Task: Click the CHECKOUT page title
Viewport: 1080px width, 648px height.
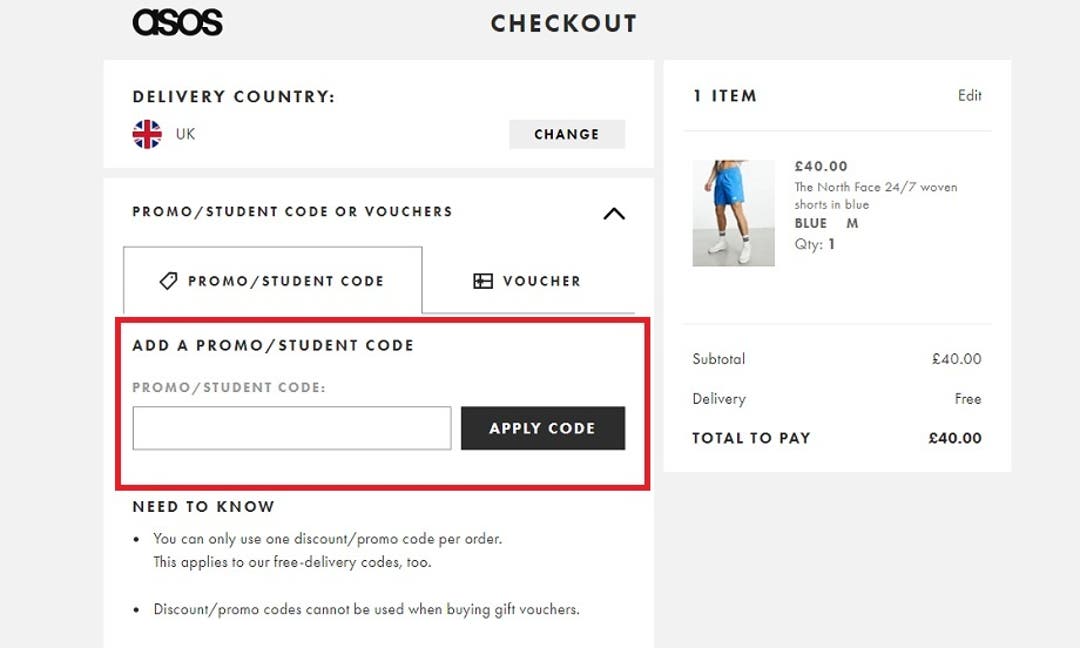Action: 562,23
